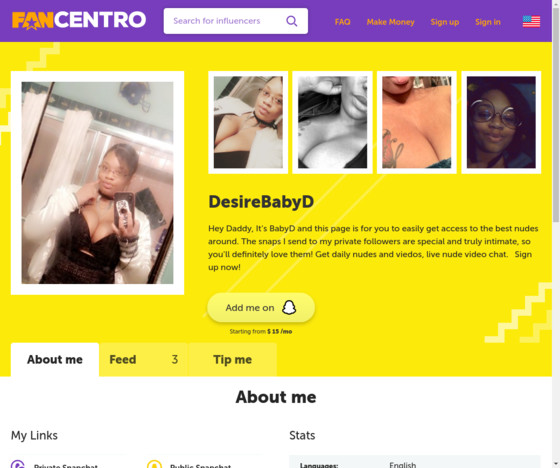Open the Tip me tab
The image size is (560, 468).
(232, 359)
